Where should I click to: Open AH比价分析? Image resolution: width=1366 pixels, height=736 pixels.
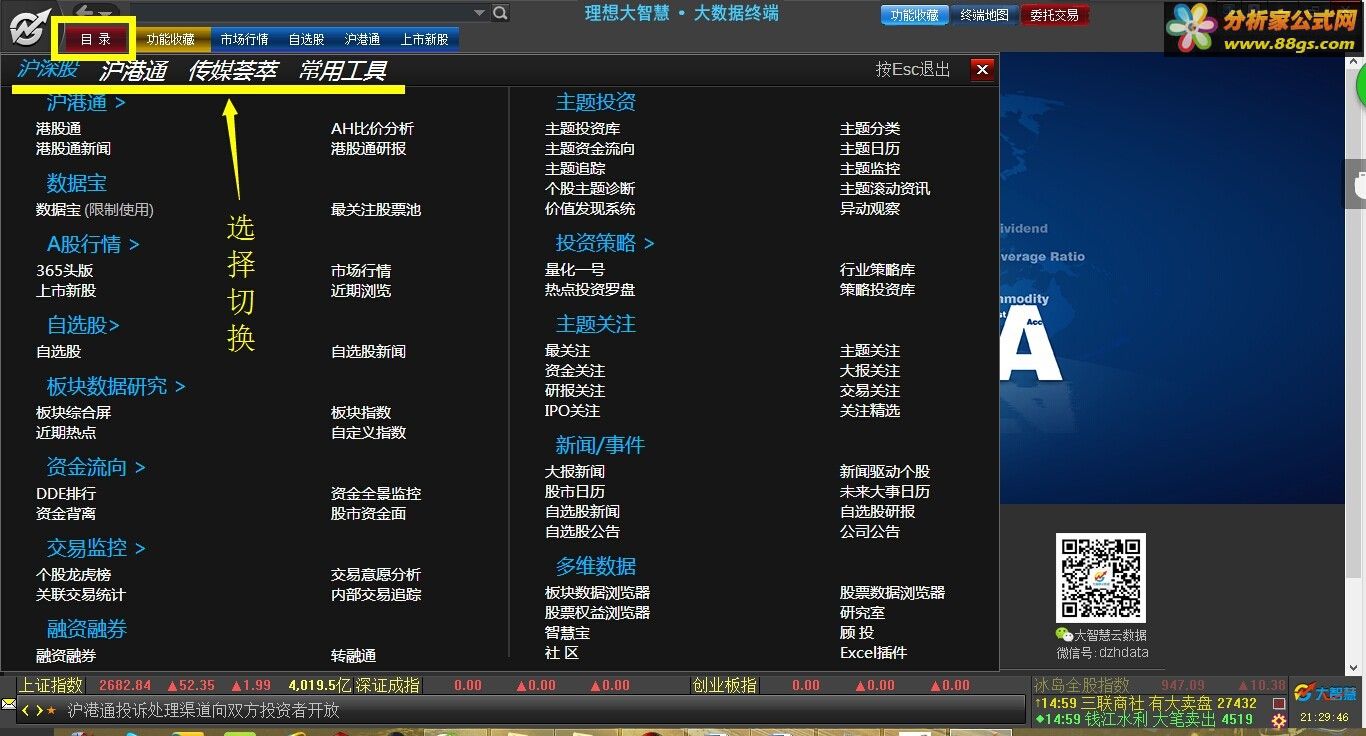coord(372,129)
